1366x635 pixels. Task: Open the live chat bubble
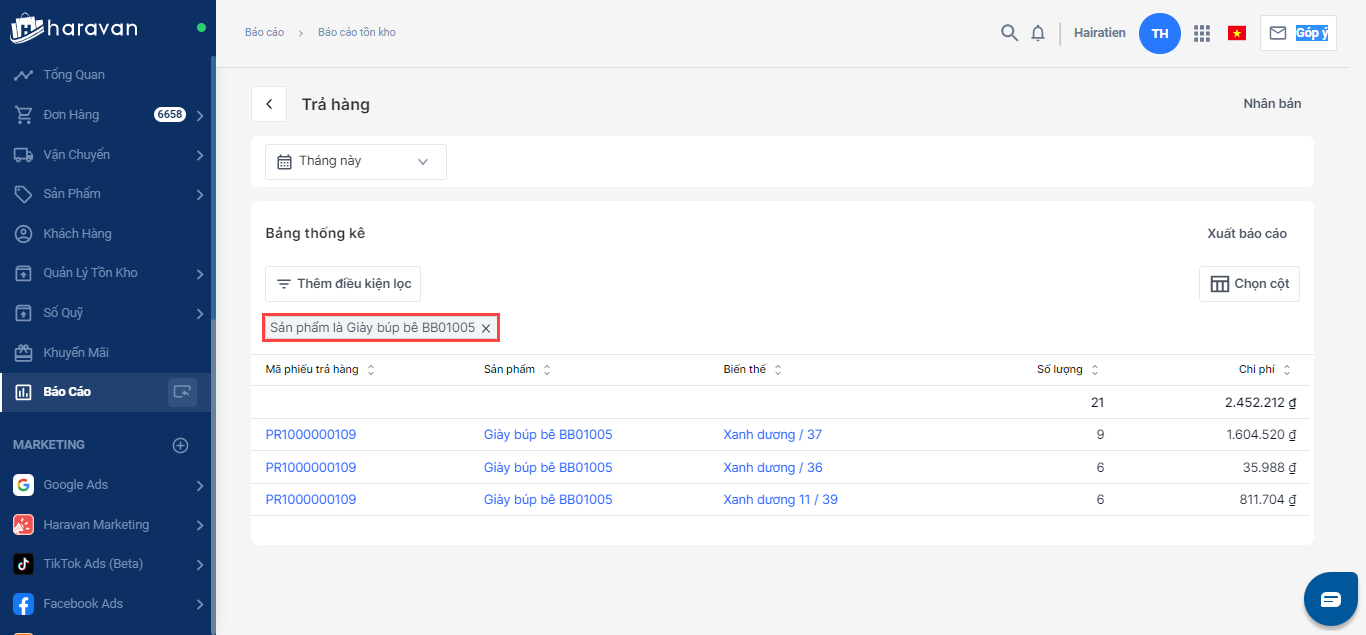pos(1330,599)
